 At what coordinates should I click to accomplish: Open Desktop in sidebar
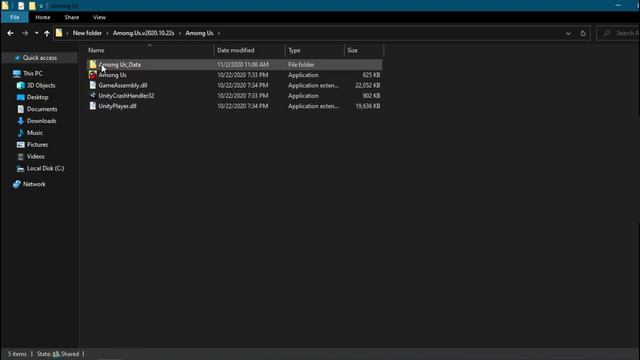tap(38, 97)
